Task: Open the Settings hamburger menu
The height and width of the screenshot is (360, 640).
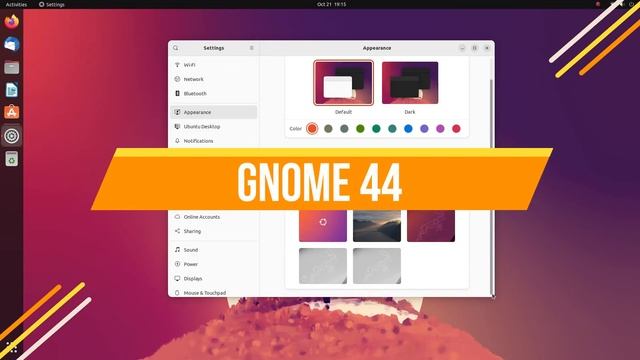Action: pyautogui.click(x=251, y=48)
